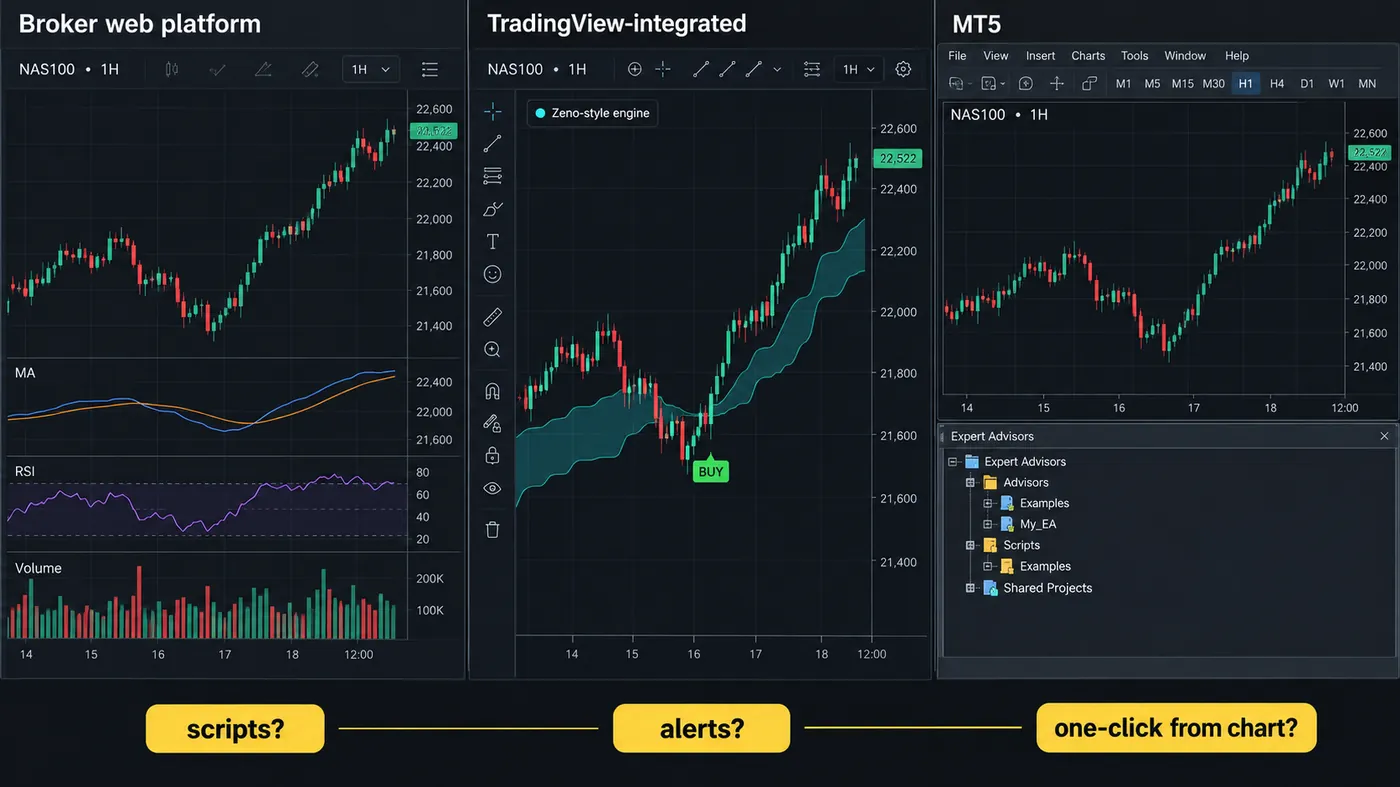The height and width of the screenshot is (787, 1400).
Task: Switch MT5 chart to W1 timeframe
Action: pyautogui.click(x=1337, y=84)
